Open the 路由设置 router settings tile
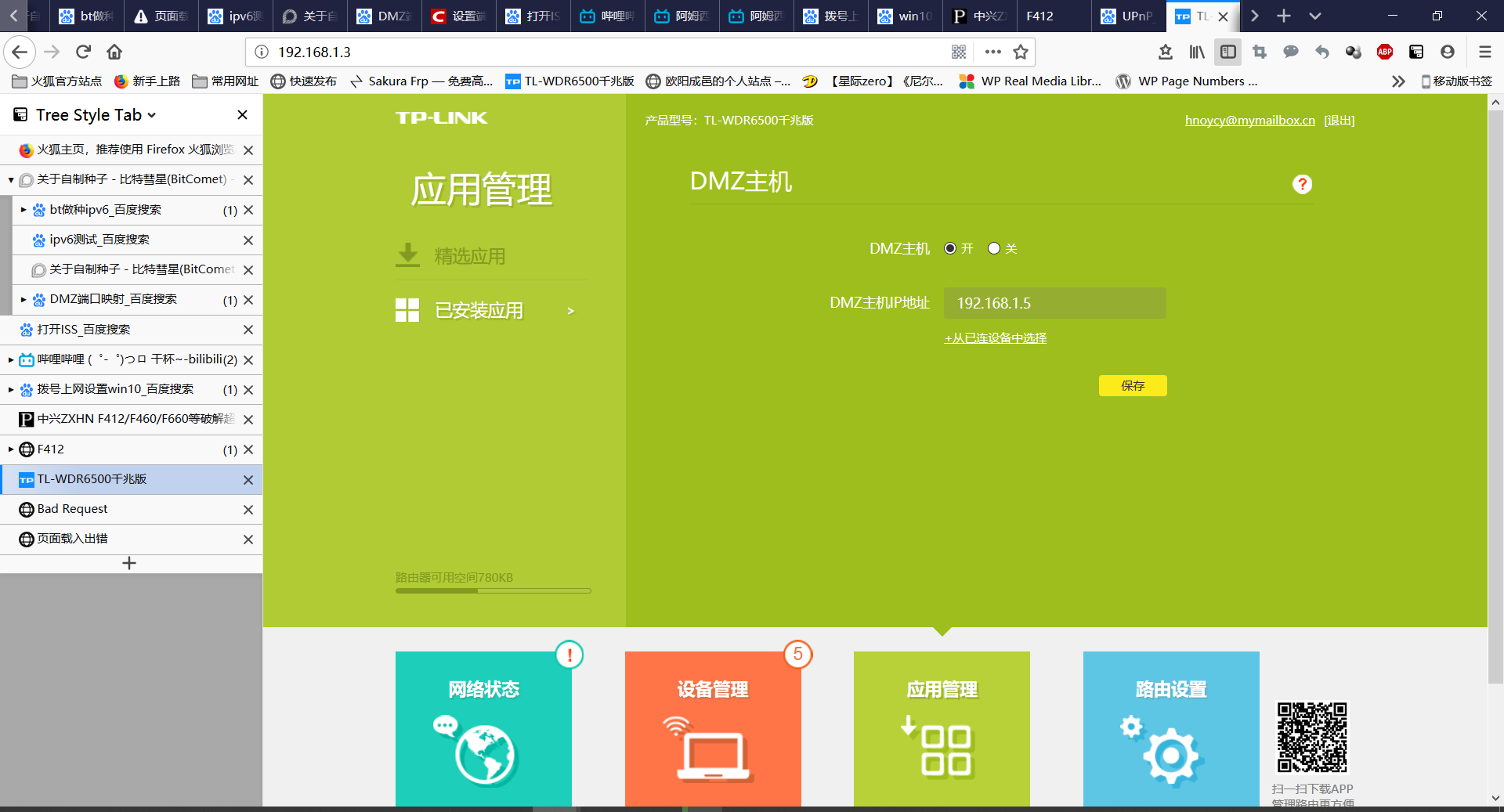The height and width of the screenshot is (812, 1504). click(x=1171, y=728)
